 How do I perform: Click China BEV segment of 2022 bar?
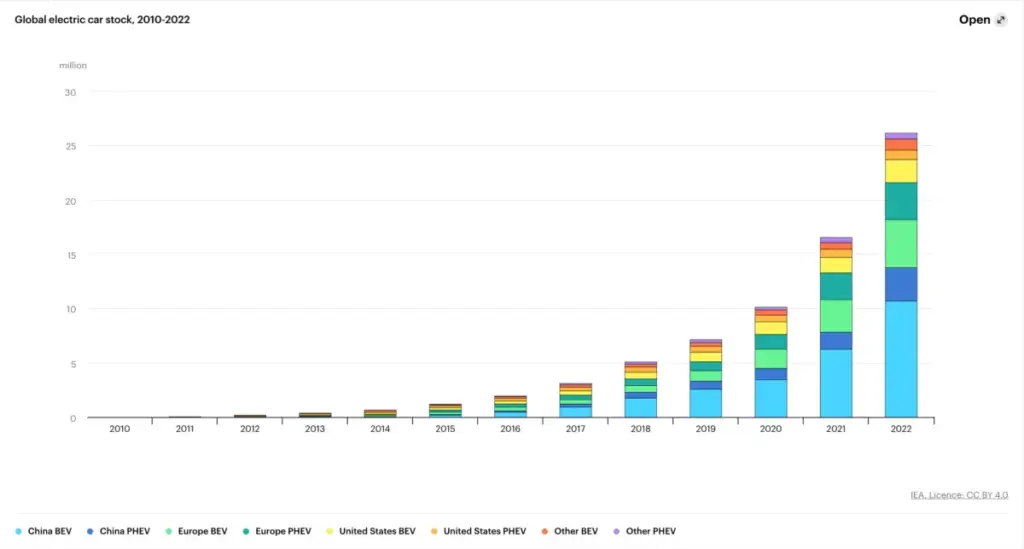[901, 358]
